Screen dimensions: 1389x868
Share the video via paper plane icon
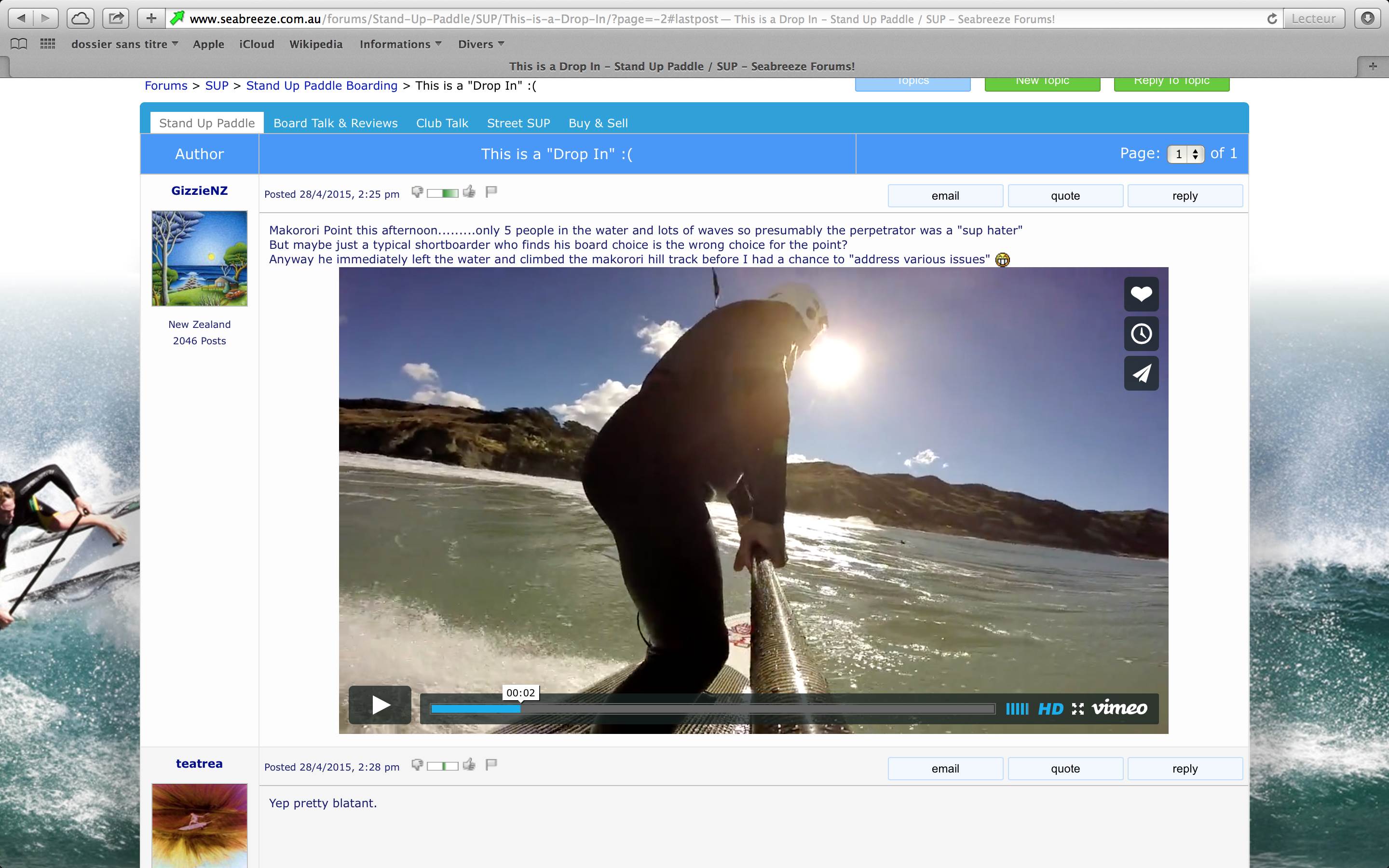(x=1141, y=373)
